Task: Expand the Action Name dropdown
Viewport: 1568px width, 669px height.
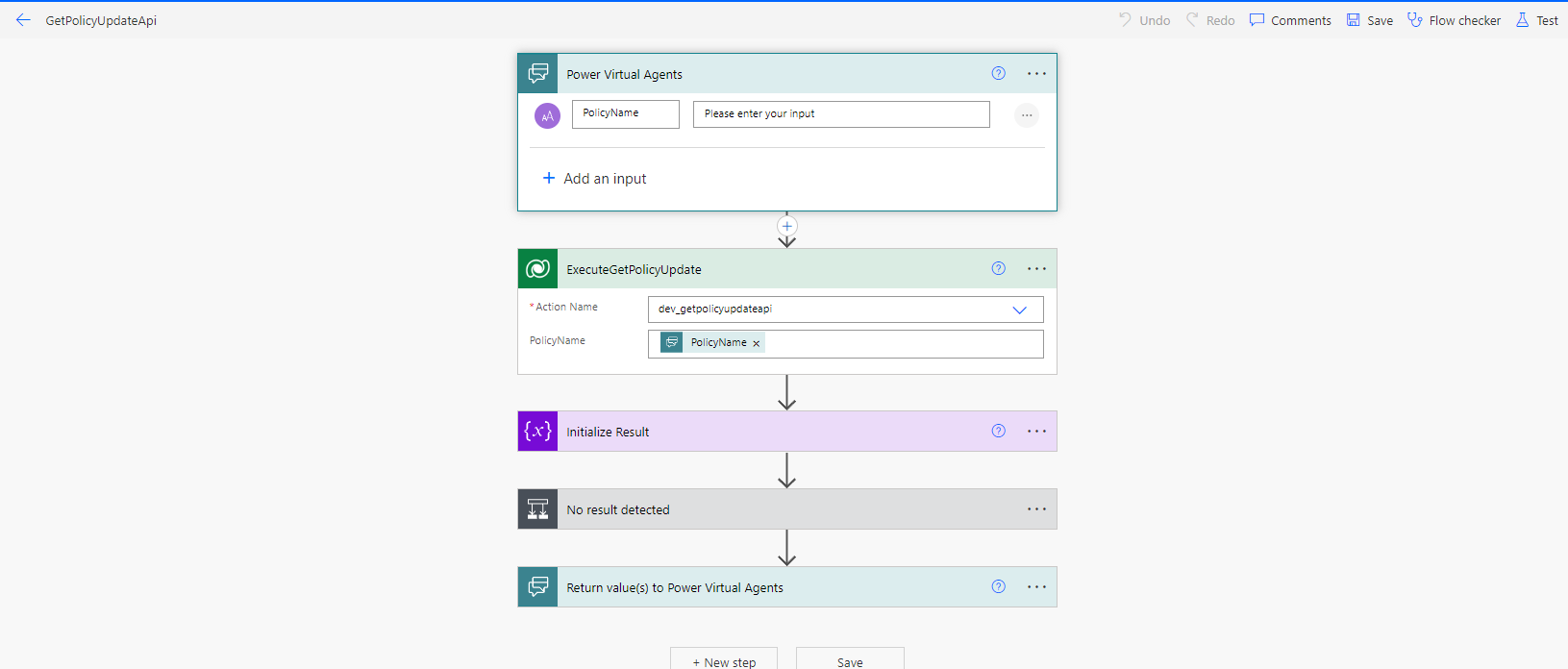Action: point(1020,310)
